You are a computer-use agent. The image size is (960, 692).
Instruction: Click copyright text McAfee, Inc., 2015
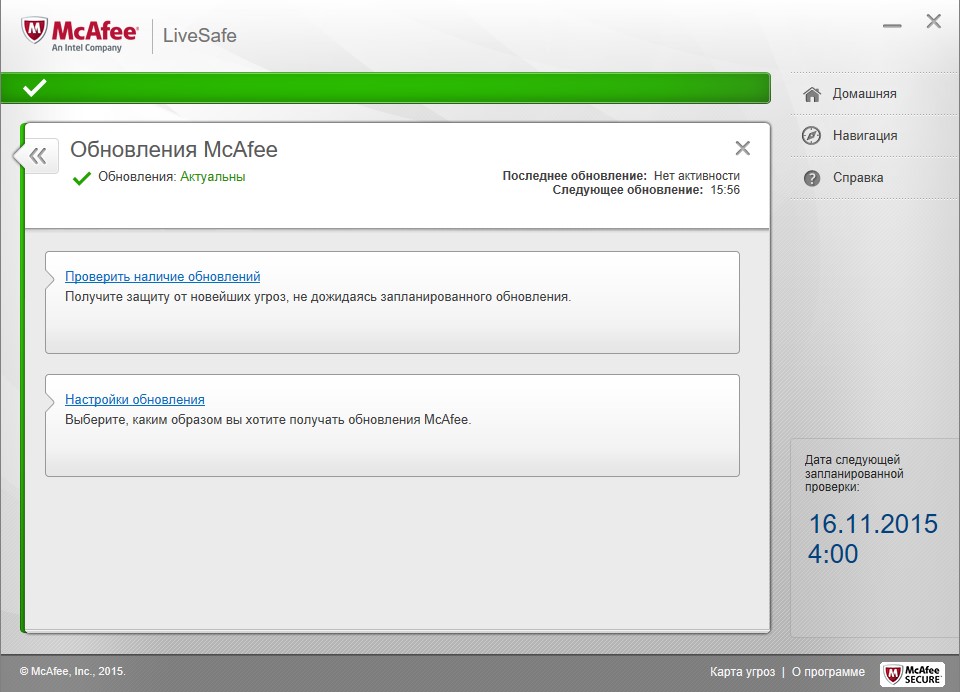pyautogui.click(x=72, y=671)
